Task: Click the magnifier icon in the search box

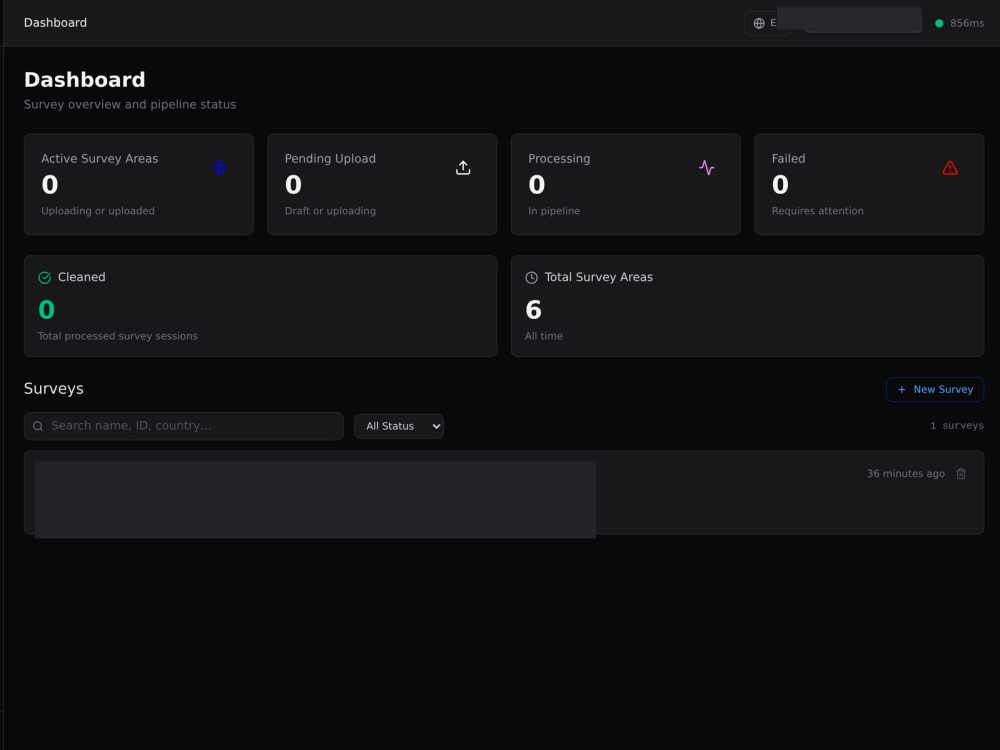Action: (38, 426)
